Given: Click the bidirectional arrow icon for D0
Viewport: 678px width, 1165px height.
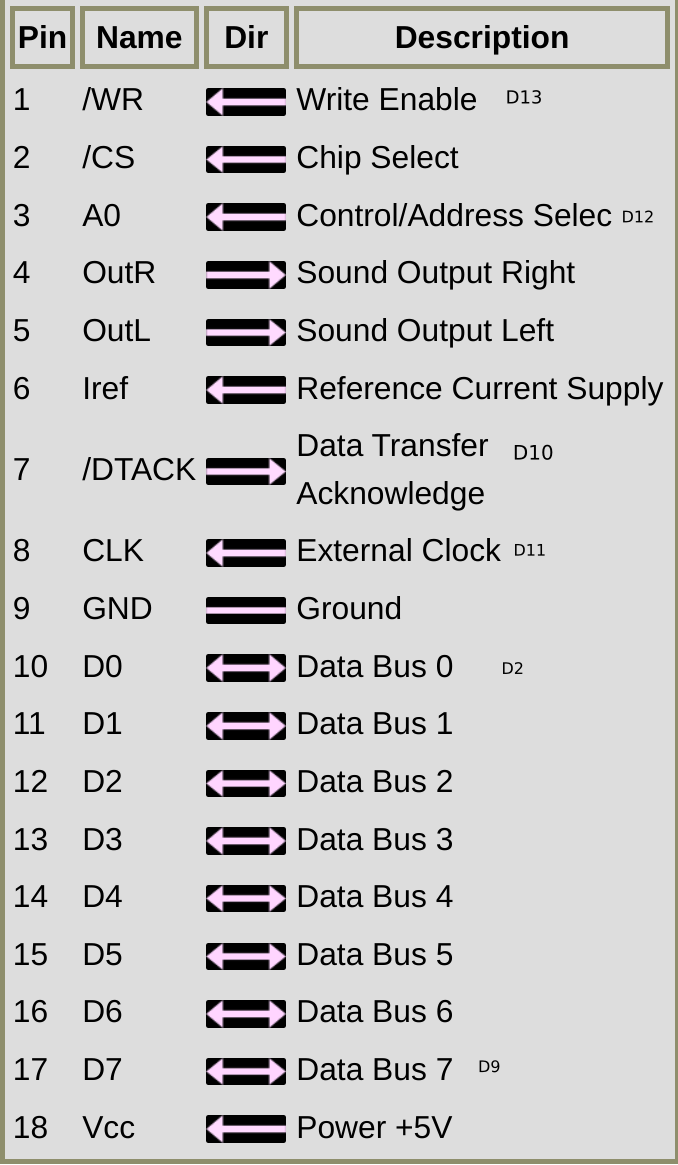Looking at the screenshot, I should coord(246,668).
